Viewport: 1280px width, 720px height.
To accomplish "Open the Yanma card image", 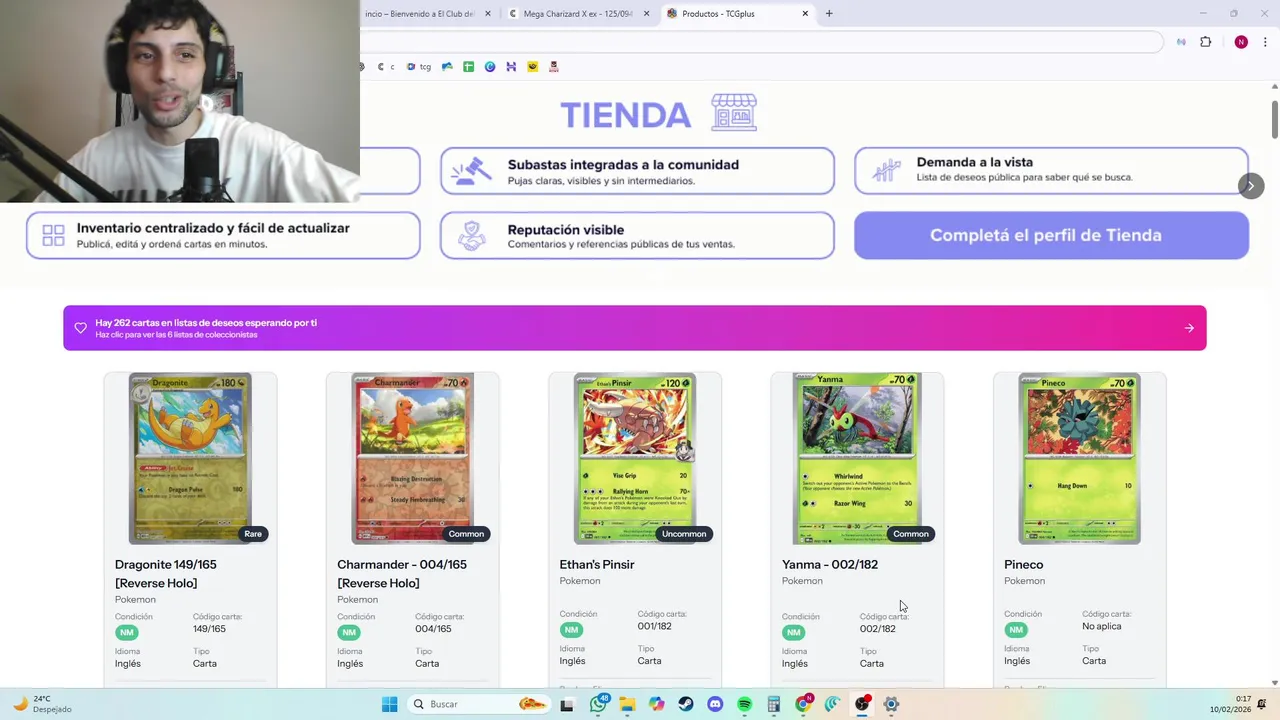I will coord(857,458).
